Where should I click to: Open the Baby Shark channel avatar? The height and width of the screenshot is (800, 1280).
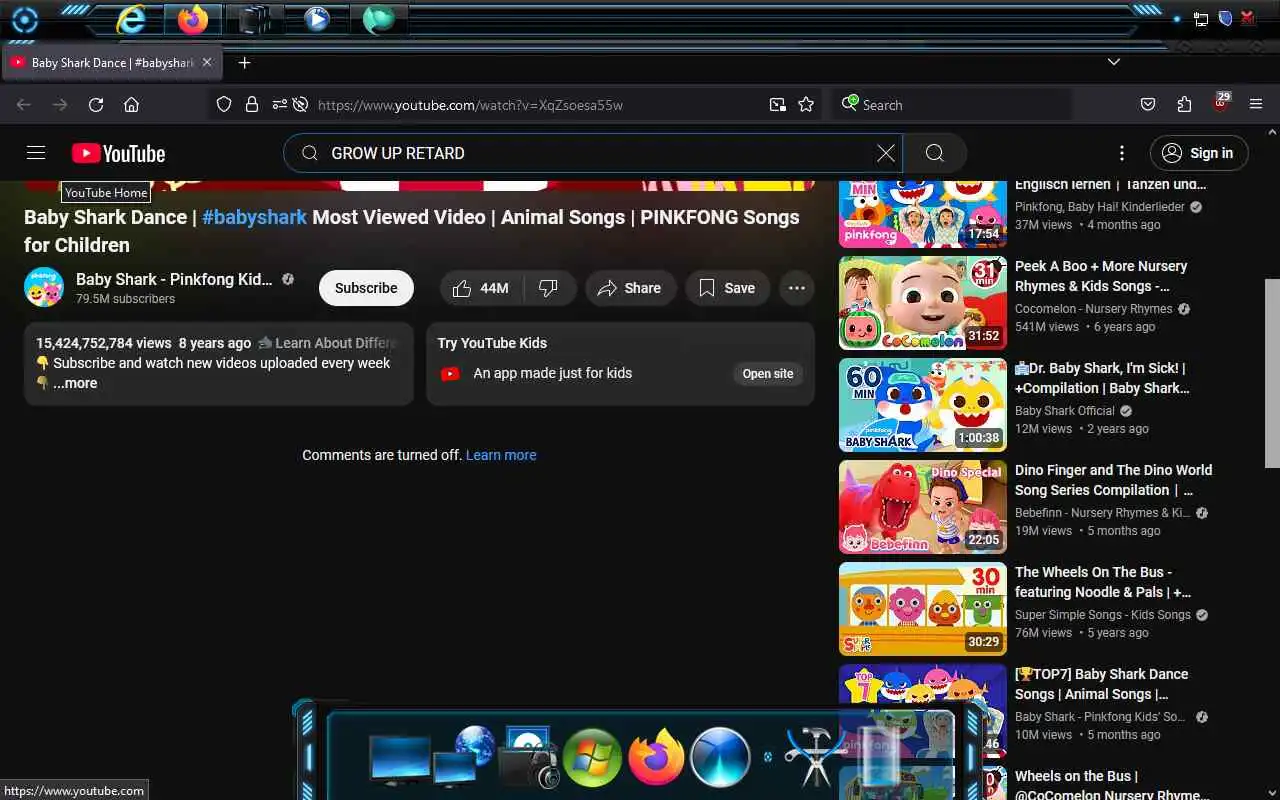tap(44, 288)
